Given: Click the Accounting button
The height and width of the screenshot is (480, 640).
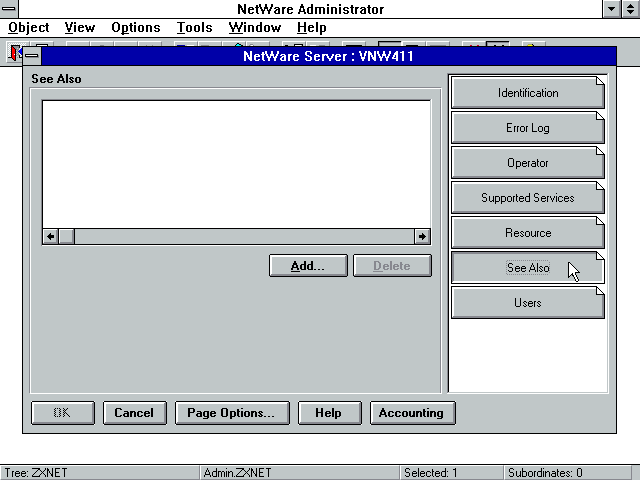Looking at the screenshot, I should pos(412,413).
